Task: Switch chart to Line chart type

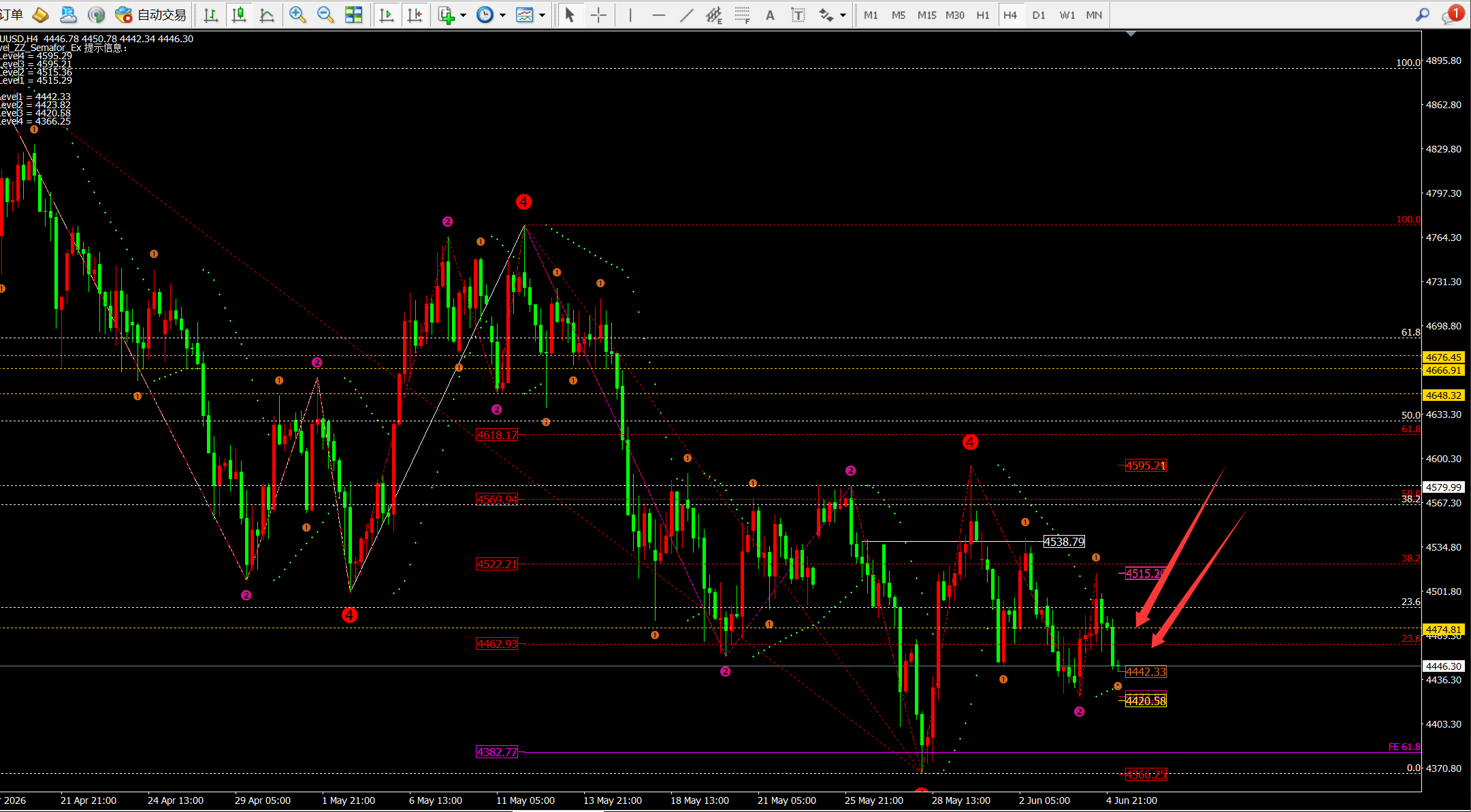Action: [267, 14]
